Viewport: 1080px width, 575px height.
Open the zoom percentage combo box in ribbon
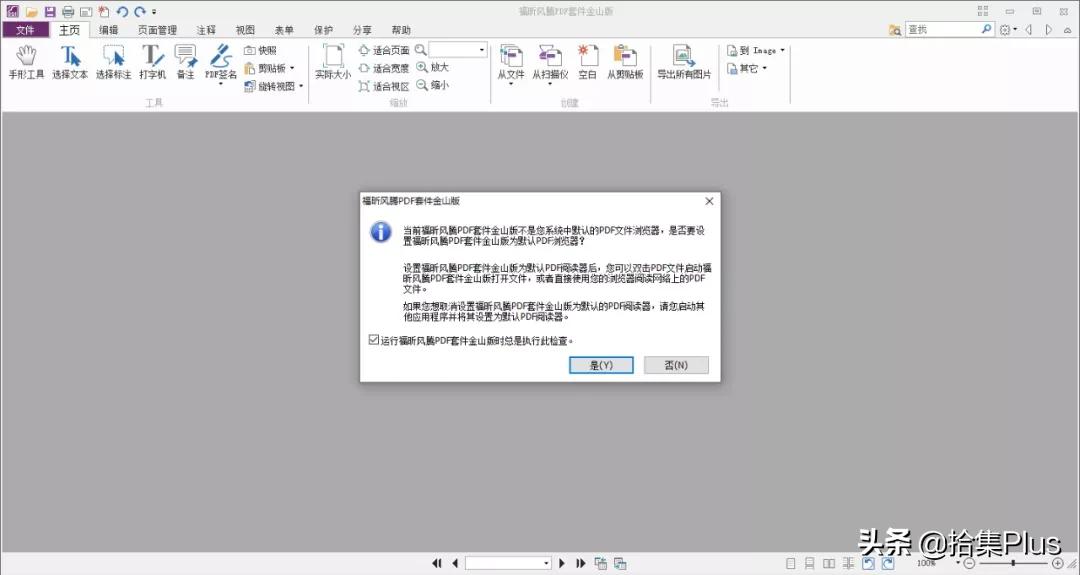pyautogui.click(x=458, y=50)
